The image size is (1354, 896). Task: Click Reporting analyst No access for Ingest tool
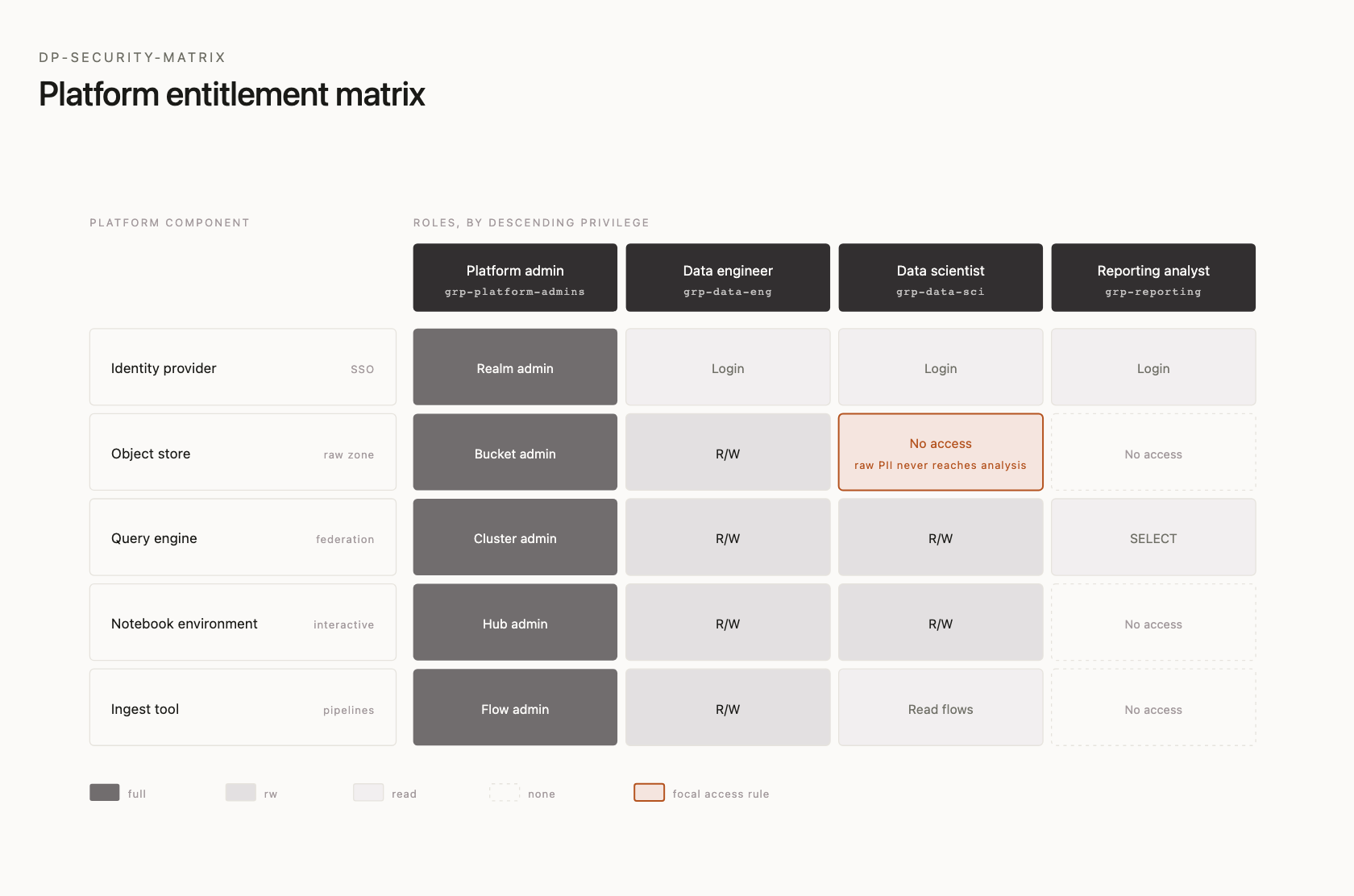(x=1153, y=707)
